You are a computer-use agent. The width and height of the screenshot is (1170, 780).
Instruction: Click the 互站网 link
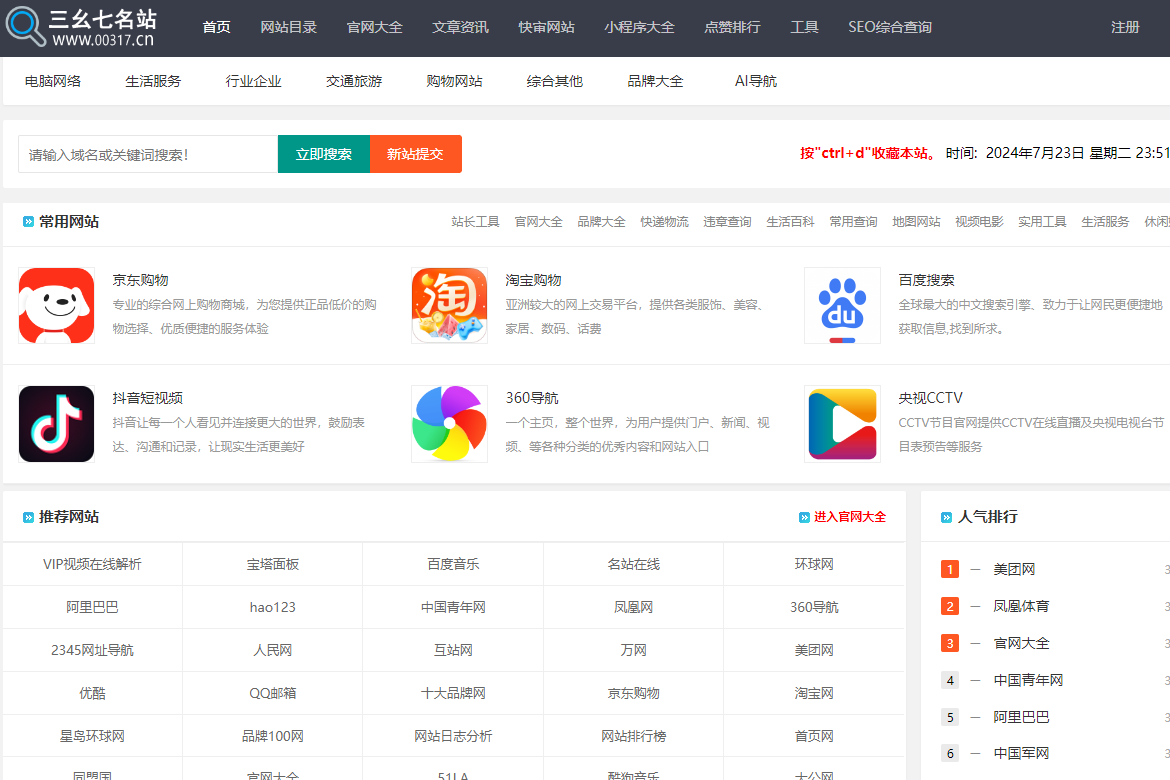pyautogui.click(x=453, y=651)
